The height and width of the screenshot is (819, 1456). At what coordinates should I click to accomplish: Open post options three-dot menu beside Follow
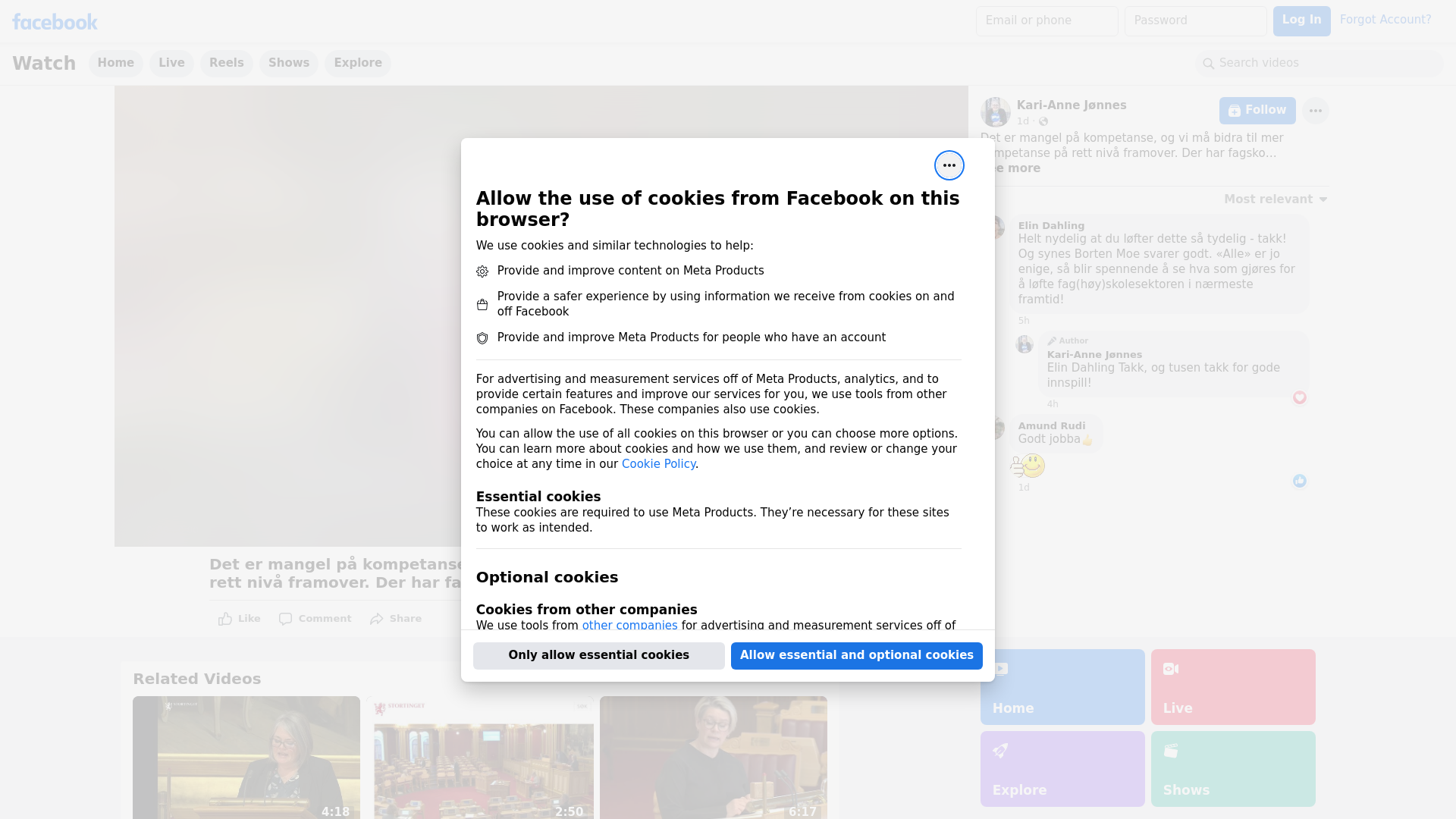[x=1315, y=111]
